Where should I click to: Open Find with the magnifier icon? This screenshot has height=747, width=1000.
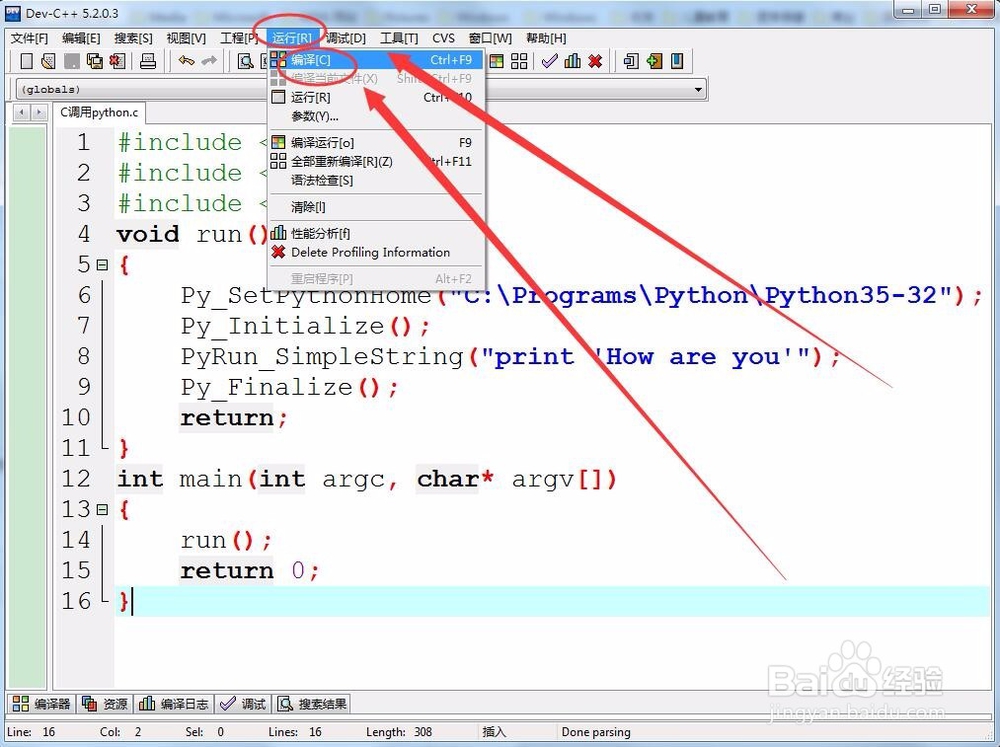(245, 62)
